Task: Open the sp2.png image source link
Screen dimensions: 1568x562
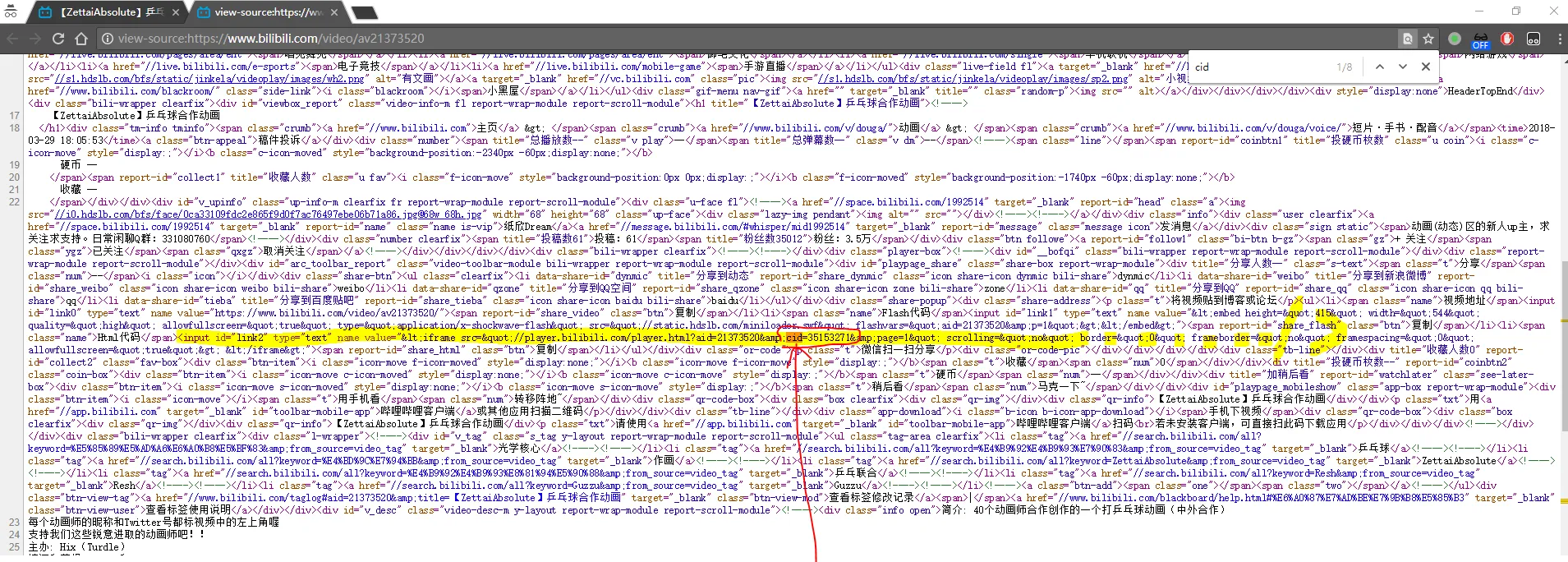Action: pos(974,79)
